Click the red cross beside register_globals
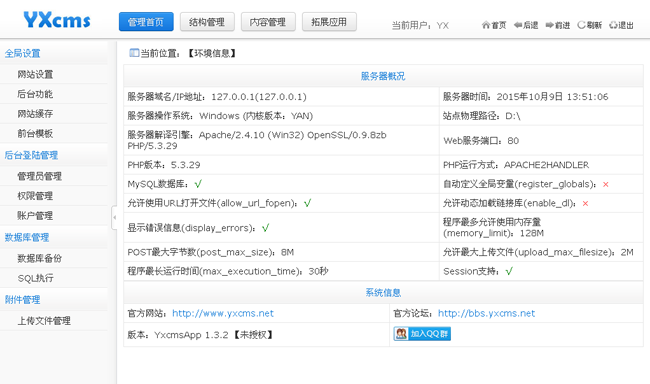The image size is (650, 384). tap(606, 184)
